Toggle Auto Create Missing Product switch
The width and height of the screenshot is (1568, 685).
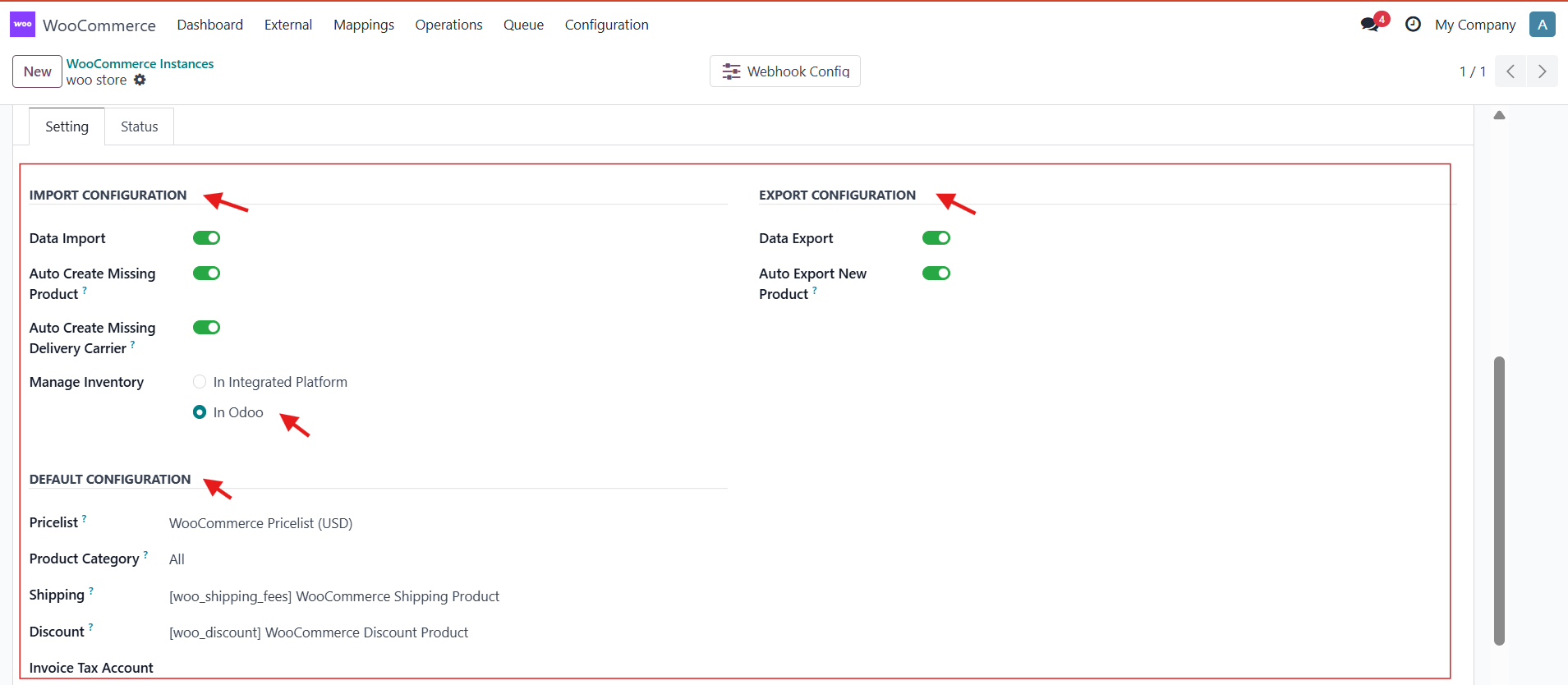pyautogui.click(x=206, y=274)
